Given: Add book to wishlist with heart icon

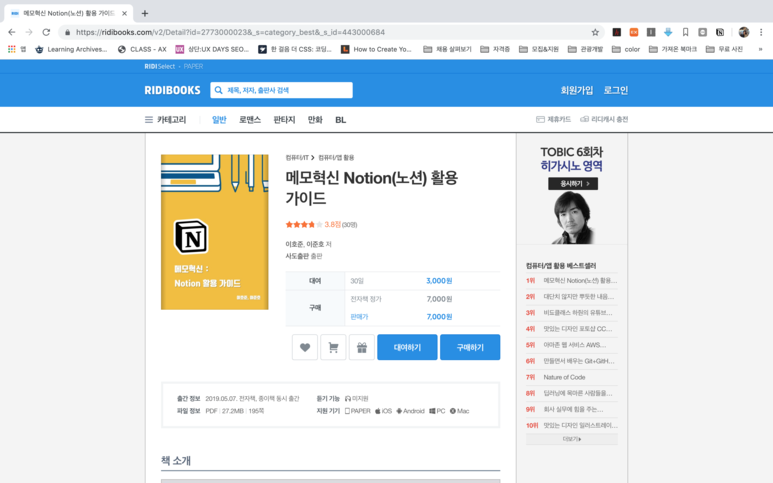Looking at the screenshot, I should (305, 347).
